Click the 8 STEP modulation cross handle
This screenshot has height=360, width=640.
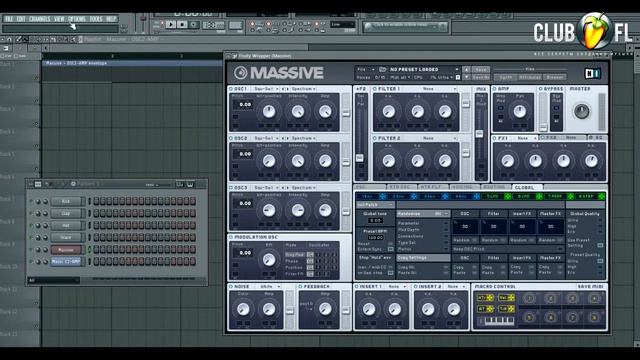tap(602, 197)
